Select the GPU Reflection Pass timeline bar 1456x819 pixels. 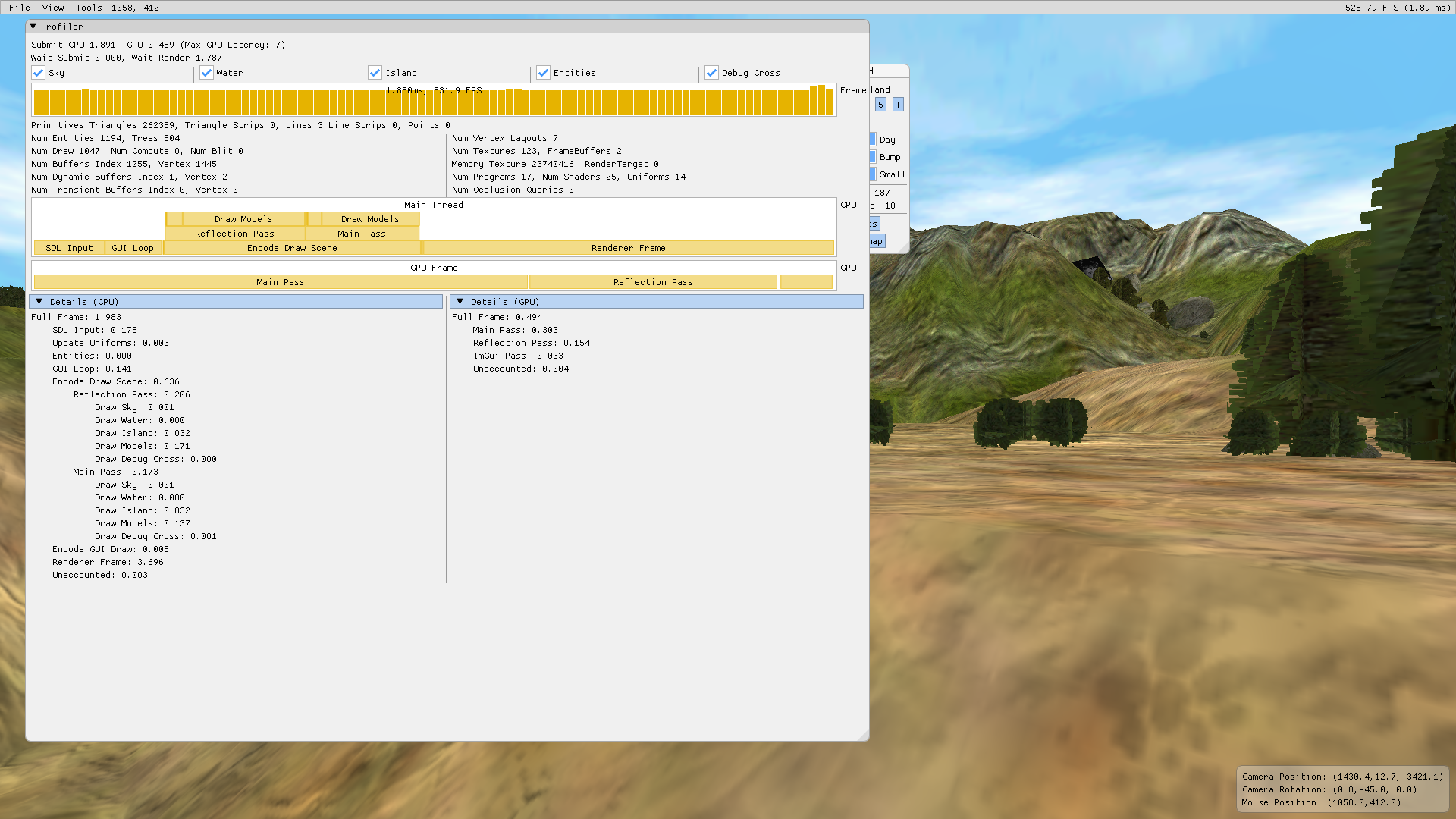tap(653, 282)
